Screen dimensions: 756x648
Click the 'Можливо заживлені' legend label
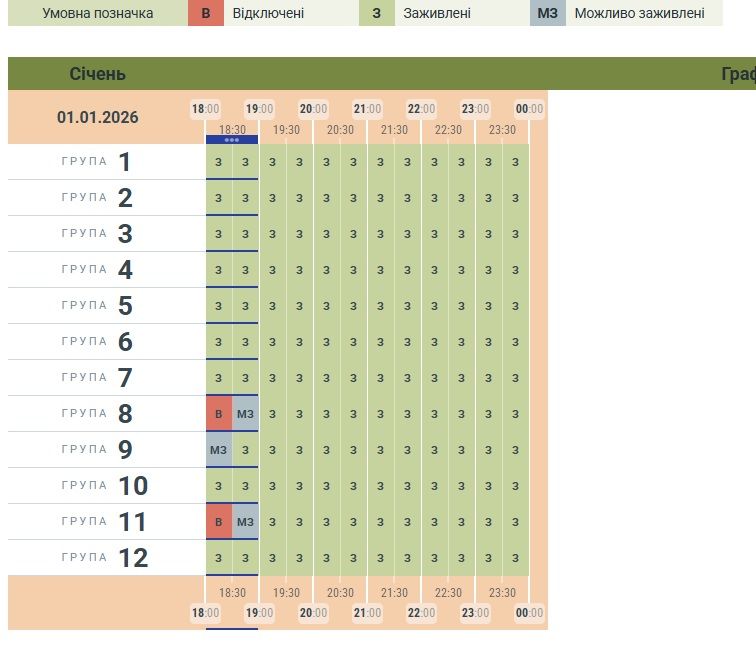coord(639,13)
